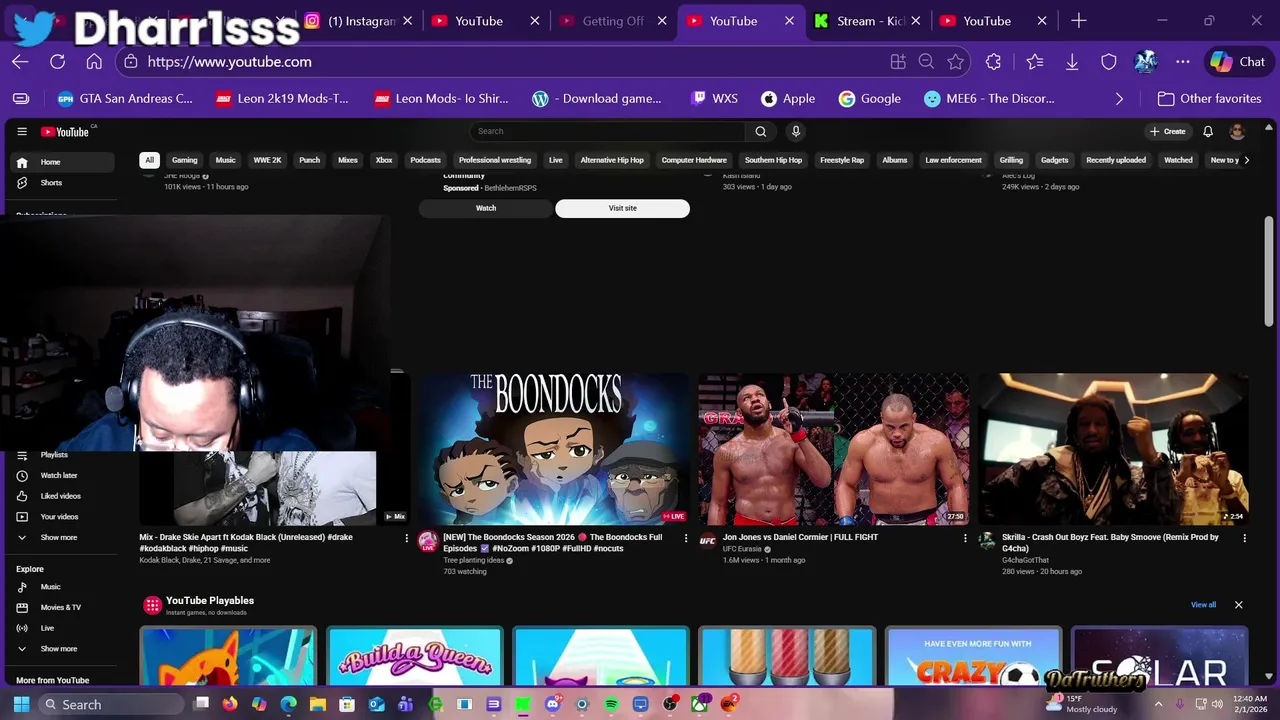Open the YouTube hamburger guide menu
The width and height of the screenshot is (1280, 720).
[x=22, y=132]
